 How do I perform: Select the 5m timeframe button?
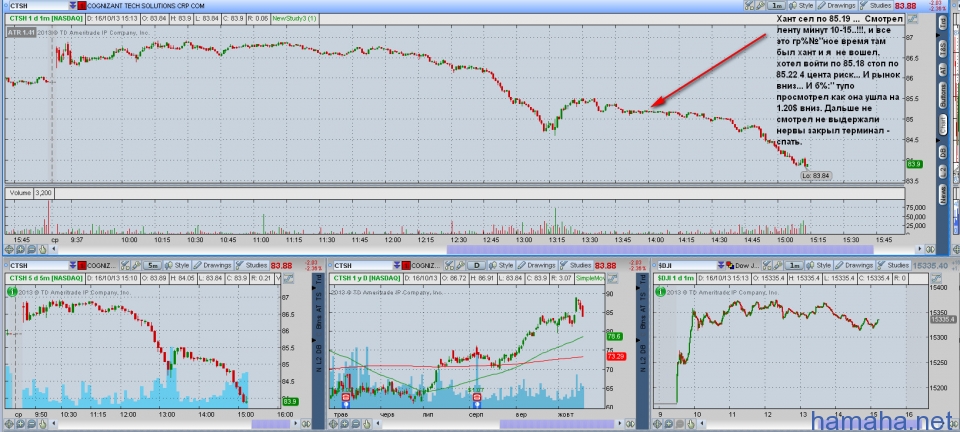[x=152, y=266]
